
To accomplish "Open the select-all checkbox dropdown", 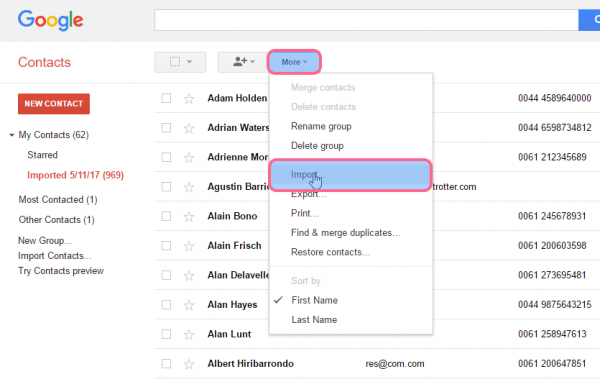I will pyautogui.click(x=180, y=62).
